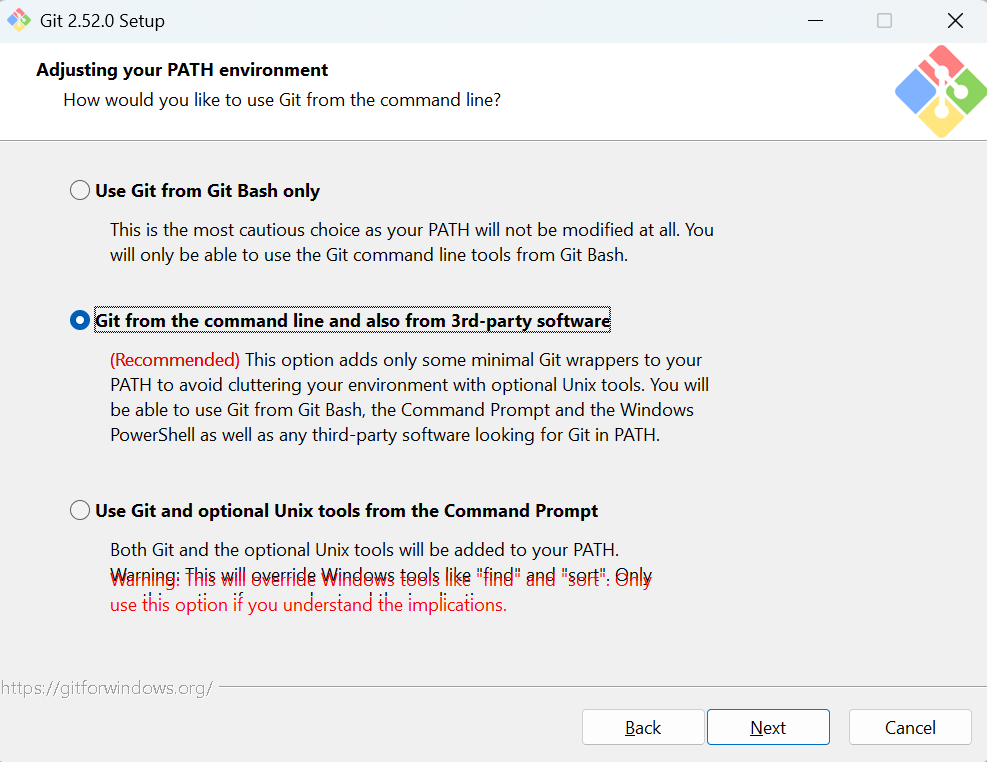Select the Git from command line and 3rd-party radio circle
Viewport: 987px width, 762px height.
pyautogui.click(x=80, y=320)
